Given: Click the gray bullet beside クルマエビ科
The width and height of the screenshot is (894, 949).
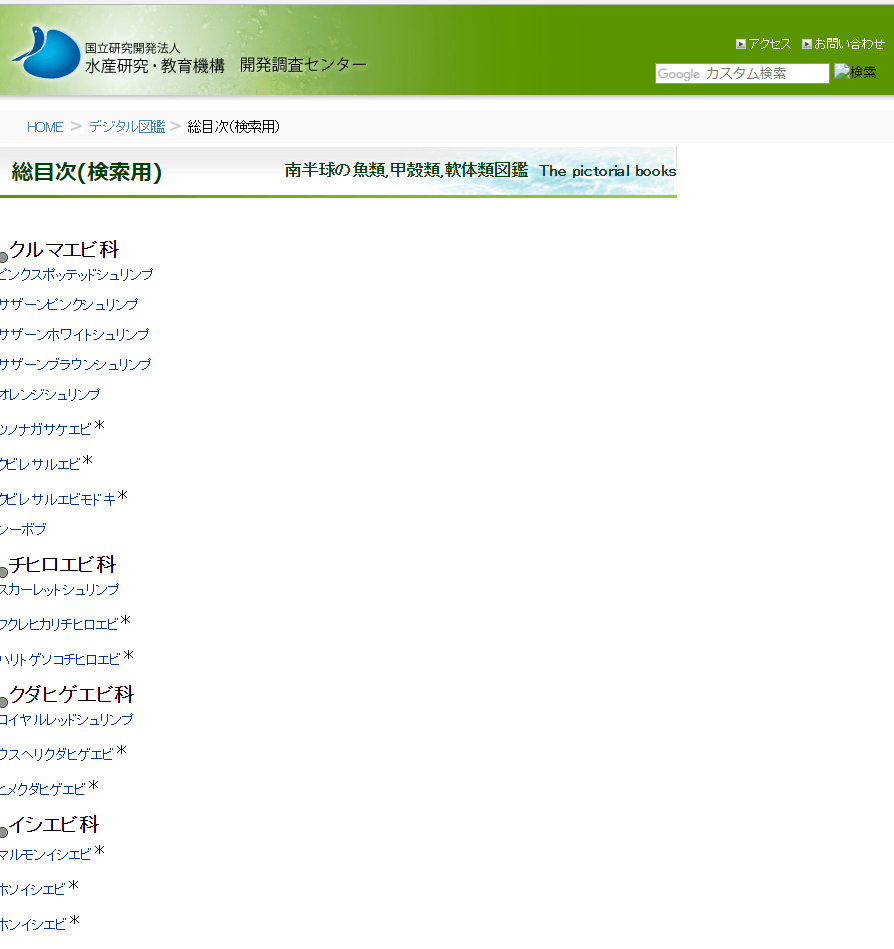Looking at the screenshot, I should 4,257.
